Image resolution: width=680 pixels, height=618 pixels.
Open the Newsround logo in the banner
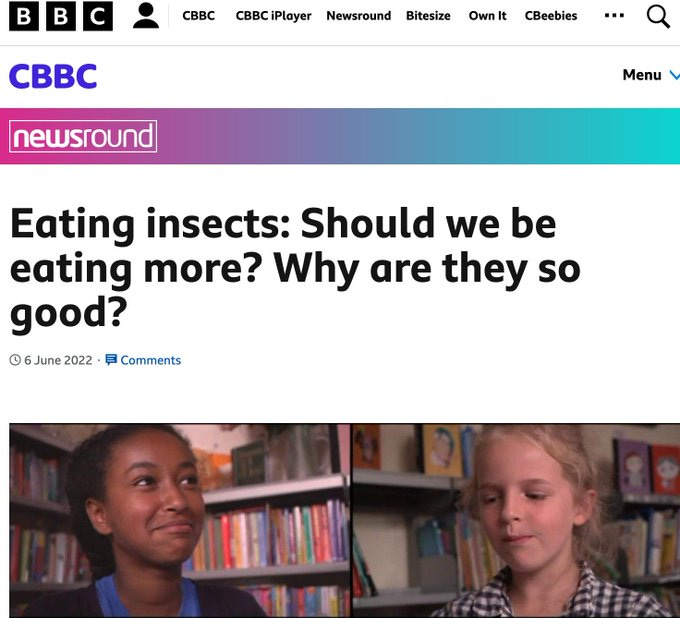pyautogui.click(x=83, y=136)
